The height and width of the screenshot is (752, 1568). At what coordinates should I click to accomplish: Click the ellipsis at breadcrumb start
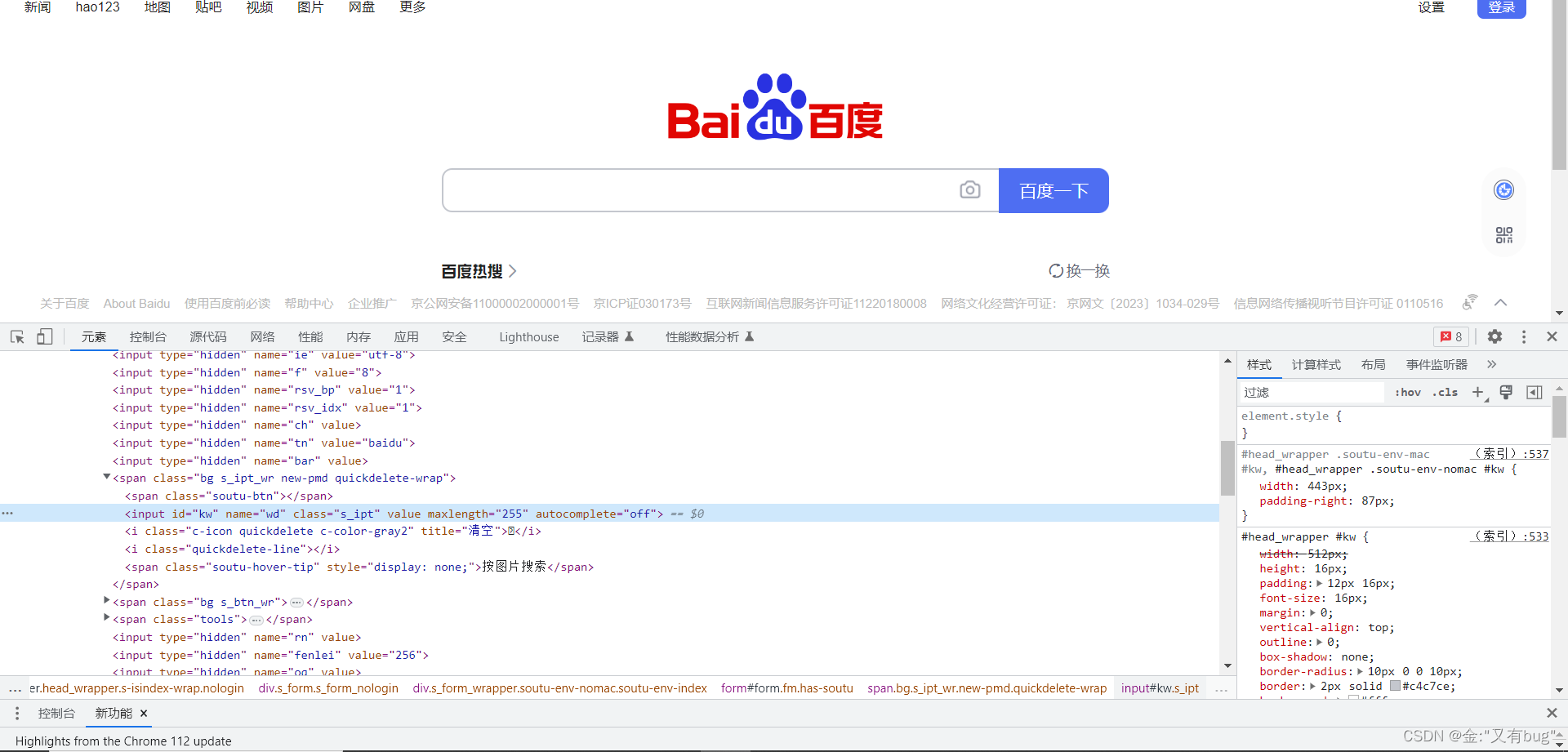[15, 688]
